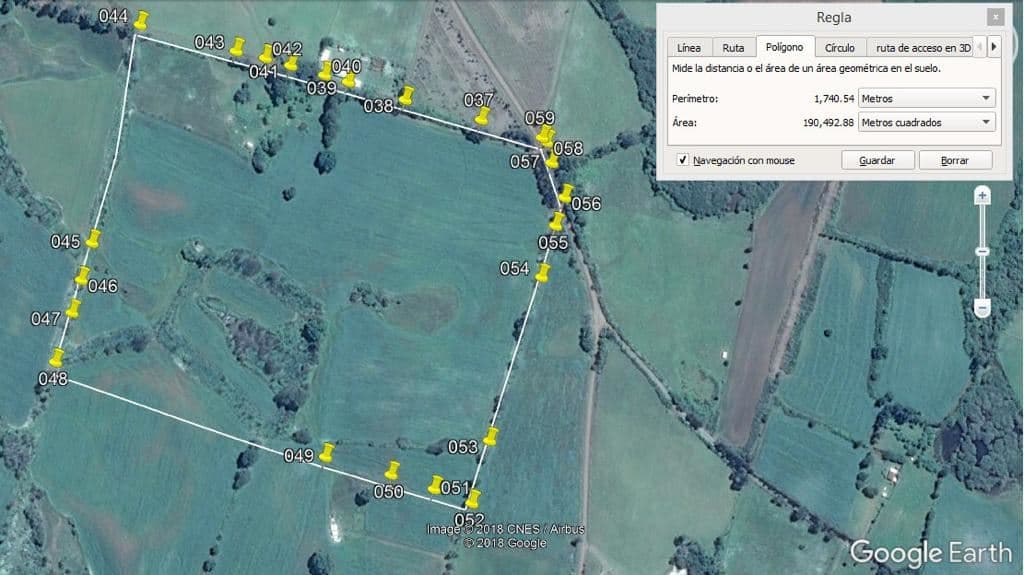
Task: Close the Regla dialog
Action: tap(994, 17)
